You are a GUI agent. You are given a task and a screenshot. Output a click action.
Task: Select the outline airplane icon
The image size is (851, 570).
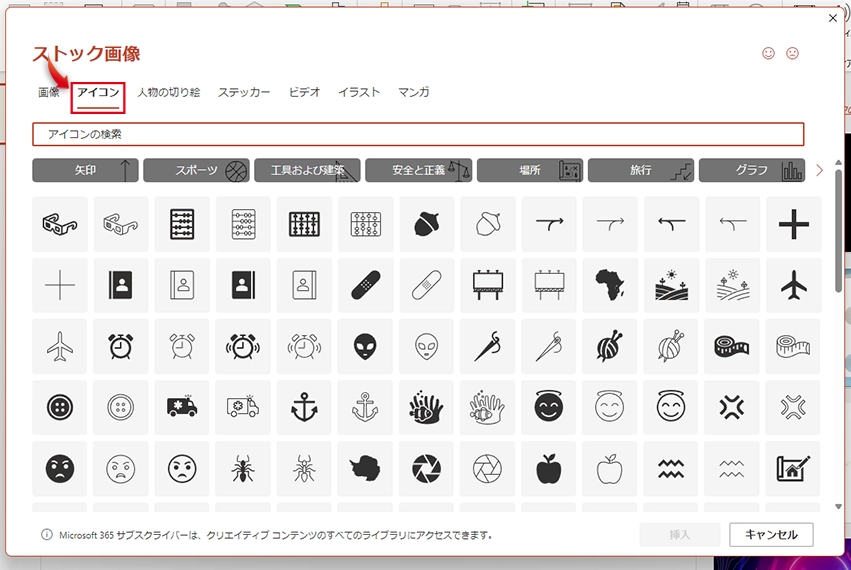60,346
